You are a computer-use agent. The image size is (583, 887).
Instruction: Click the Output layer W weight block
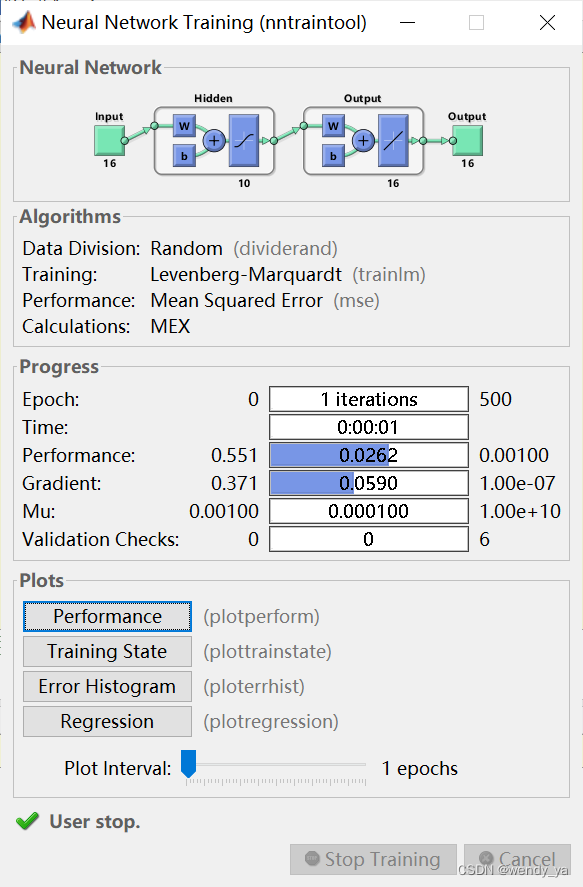pyautogui.click(x=333, y=126)
